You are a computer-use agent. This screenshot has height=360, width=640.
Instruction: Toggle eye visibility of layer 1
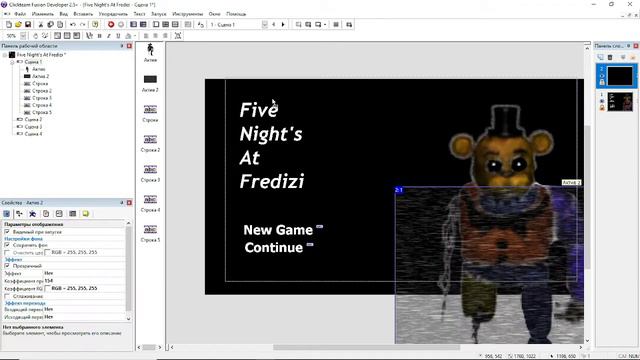point(602,101)
